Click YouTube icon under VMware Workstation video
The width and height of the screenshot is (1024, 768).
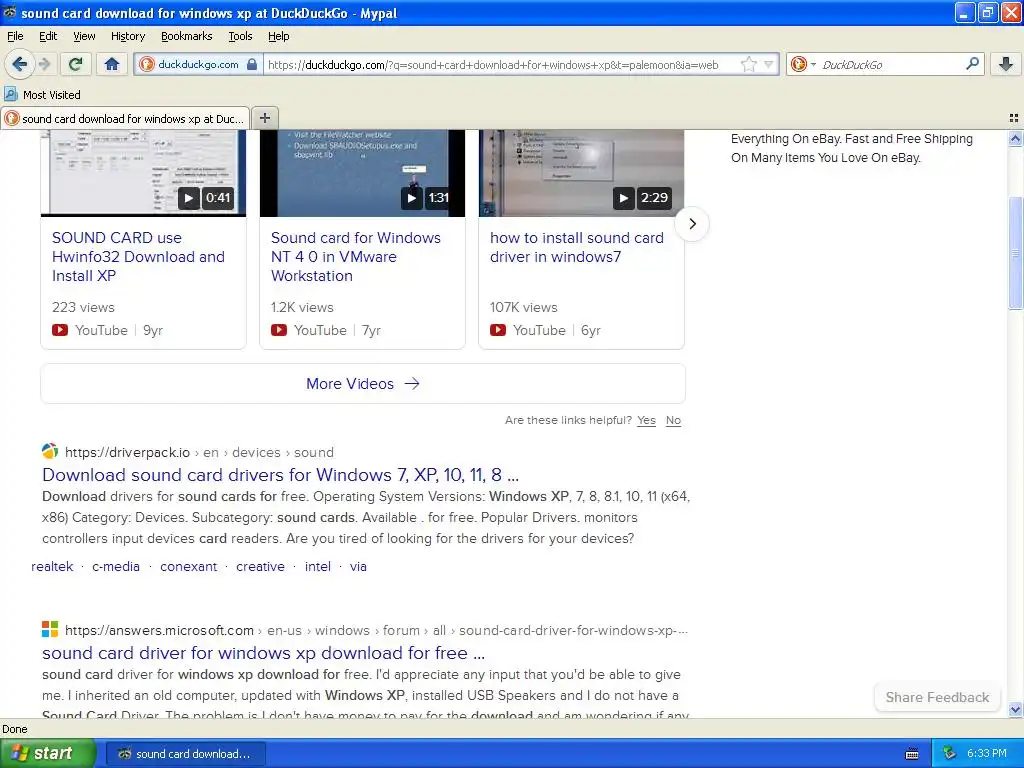point(279,330)
